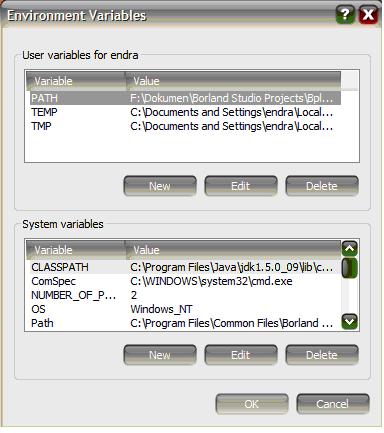Click the F:\Dokumen\Borland Studio Projects value
The width and height of the screenshot is (384, 433).
[232, 98]
